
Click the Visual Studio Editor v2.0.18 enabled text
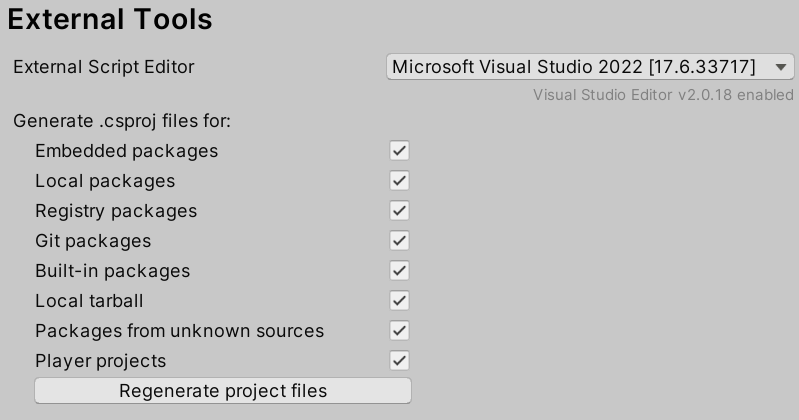(x=663, y=95)
